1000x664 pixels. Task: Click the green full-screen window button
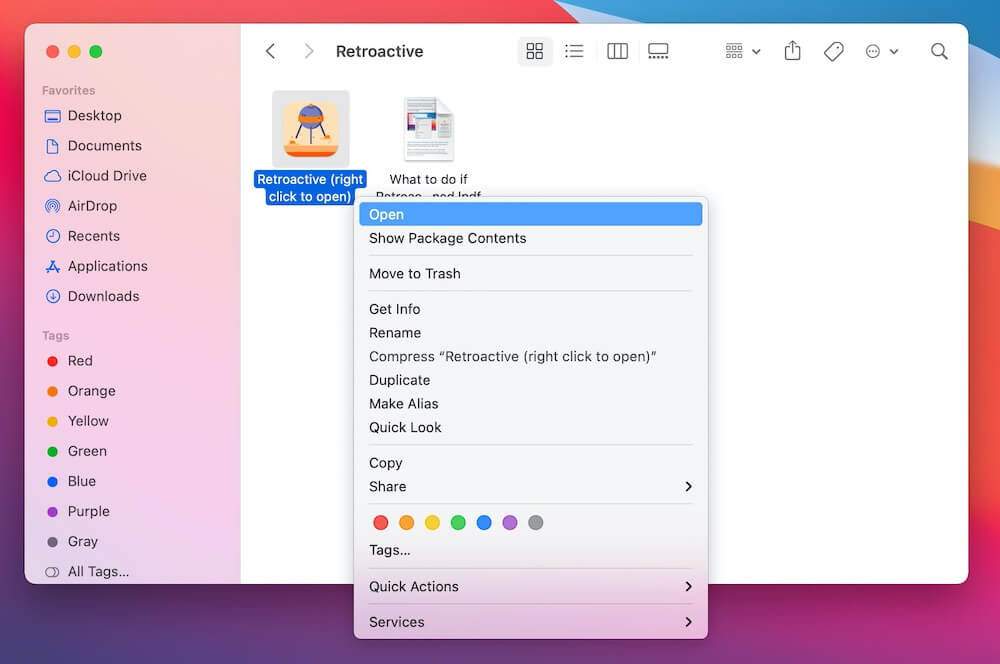(x=96, y=52)
